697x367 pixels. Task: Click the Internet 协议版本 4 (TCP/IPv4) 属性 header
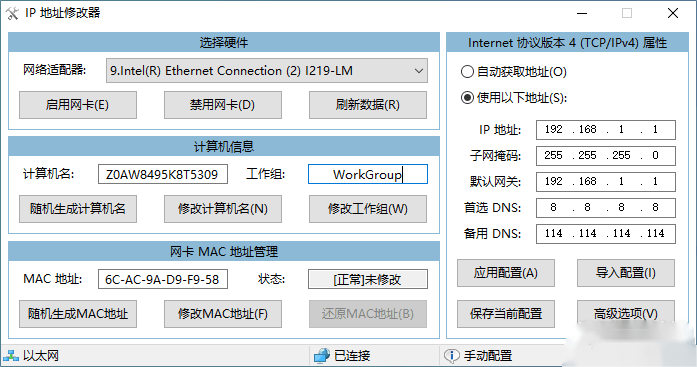(x=567, y=42)
